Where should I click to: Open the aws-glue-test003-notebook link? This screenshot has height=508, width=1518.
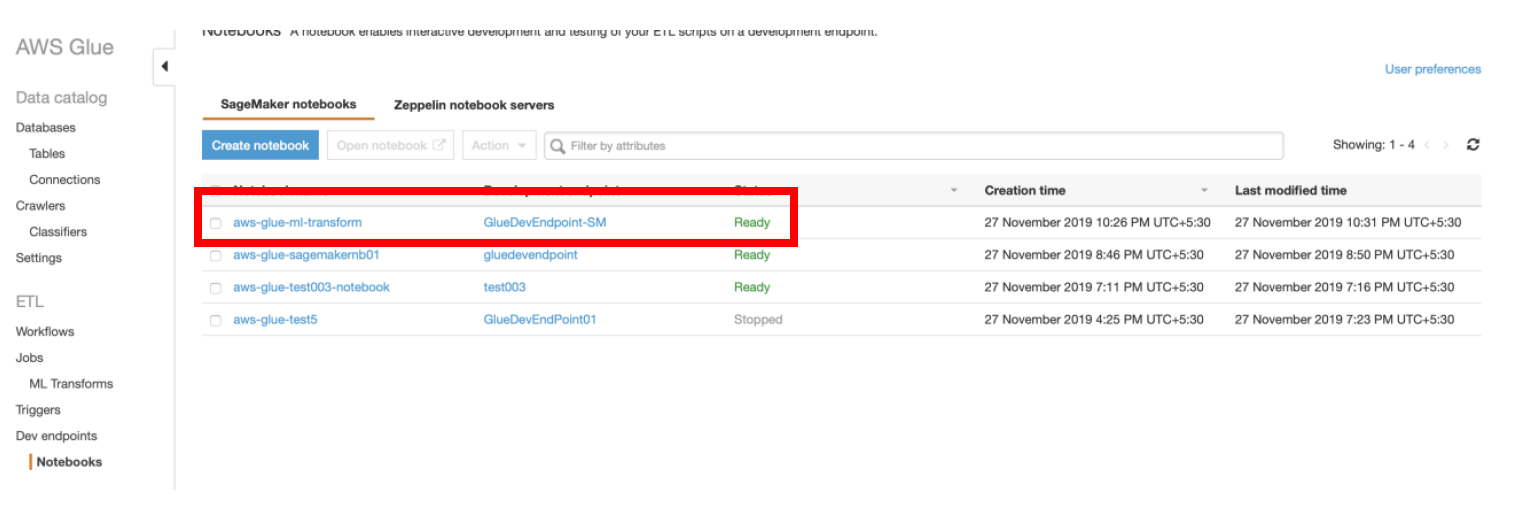[x=311, y=287]
